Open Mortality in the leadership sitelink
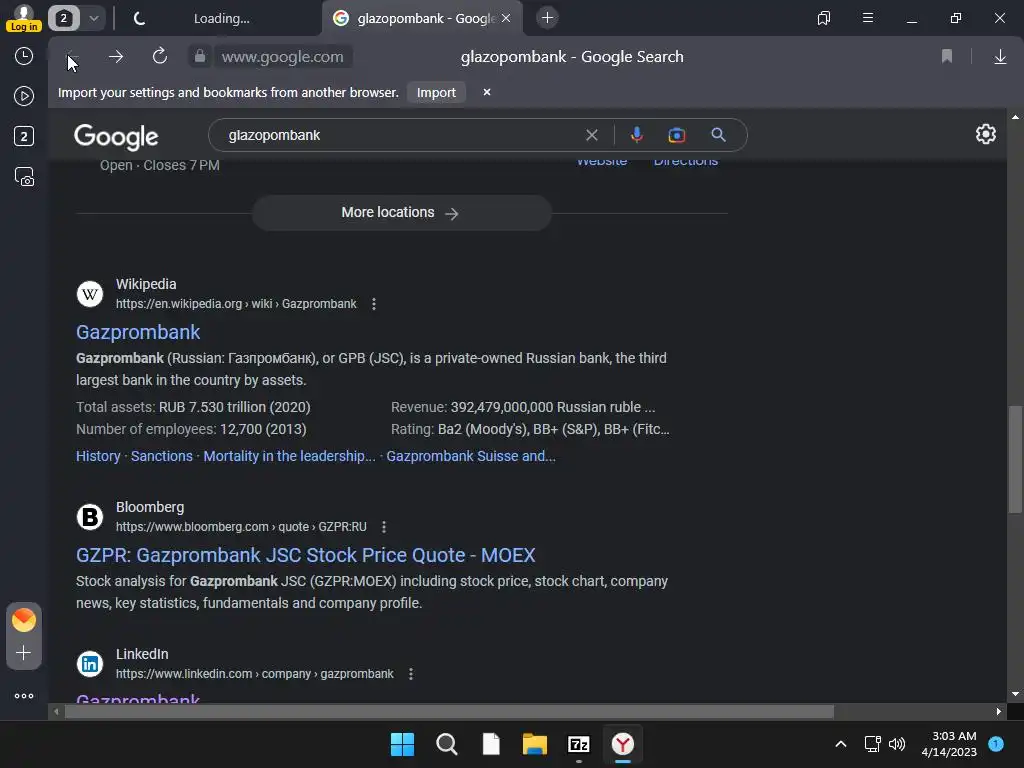This screenshot has width=1024, height=768. 289,456
